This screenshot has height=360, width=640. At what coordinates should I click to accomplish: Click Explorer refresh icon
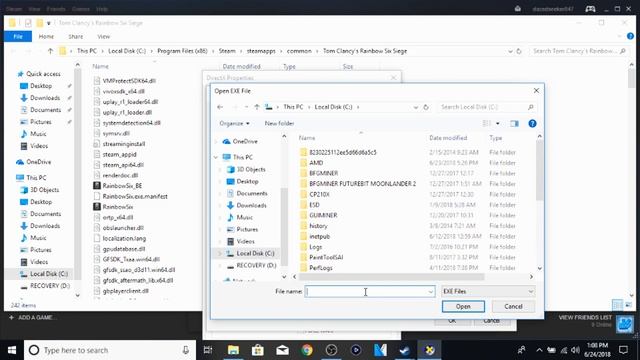[x=519, y=51]
